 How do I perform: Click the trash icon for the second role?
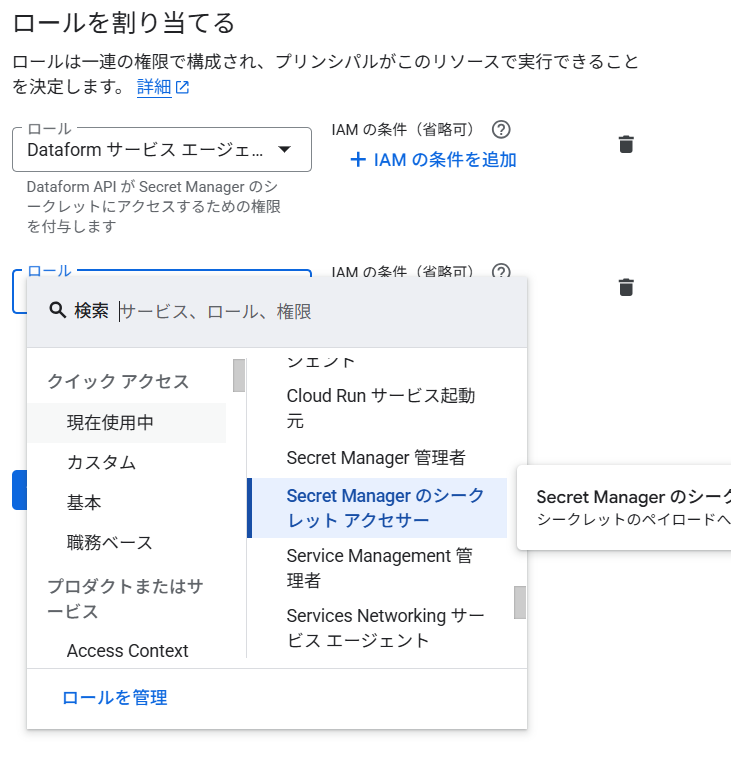pos(626,287)
